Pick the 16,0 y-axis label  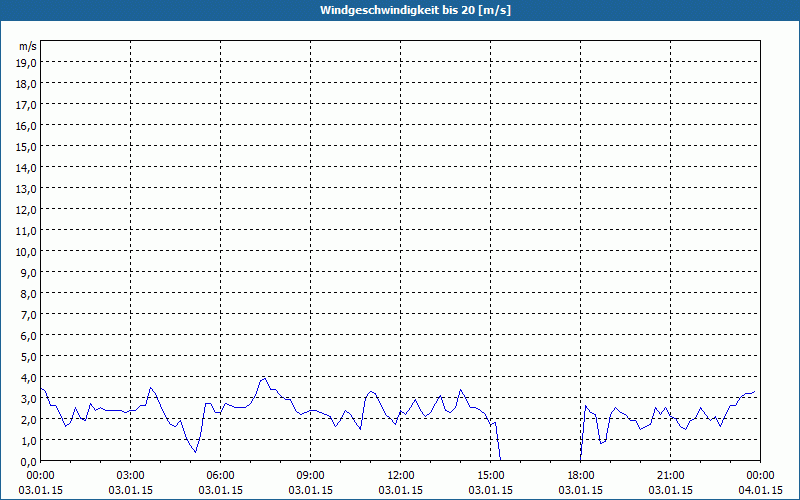point(28,126)
